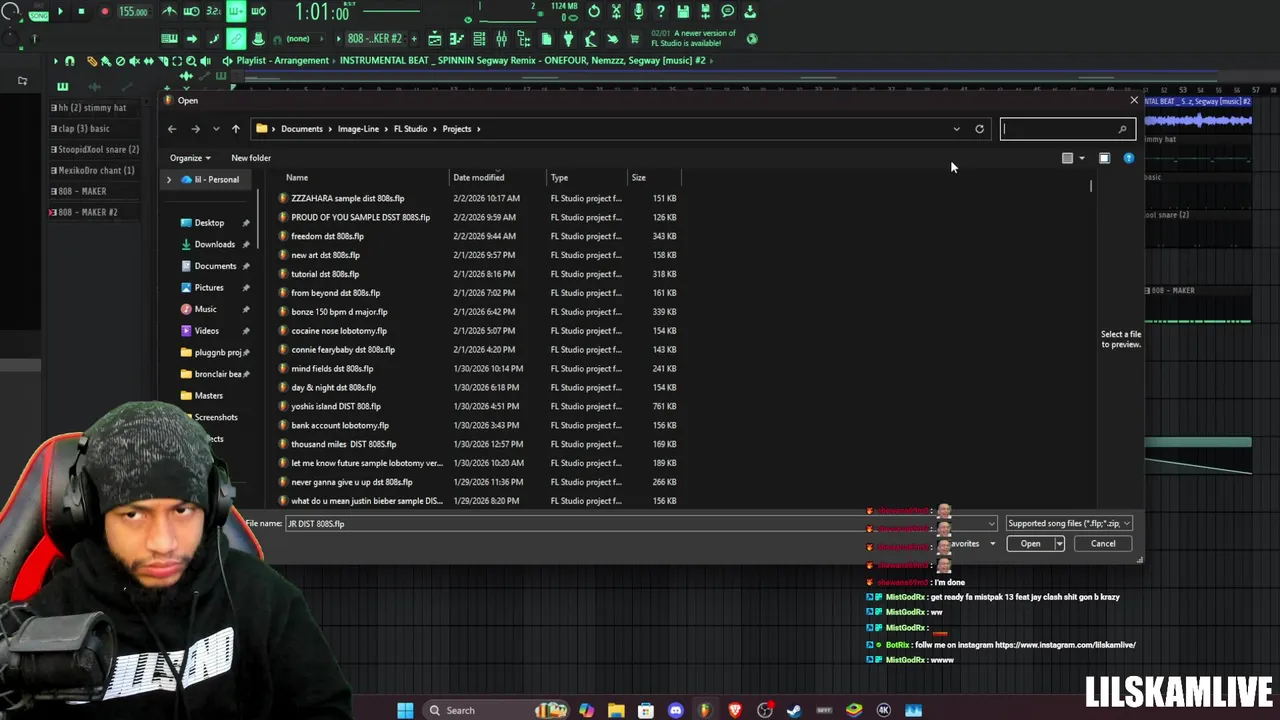Click the Cancel button
Image resolution: width=1280 pixels, height=720 pixels.
[1103, 544]
